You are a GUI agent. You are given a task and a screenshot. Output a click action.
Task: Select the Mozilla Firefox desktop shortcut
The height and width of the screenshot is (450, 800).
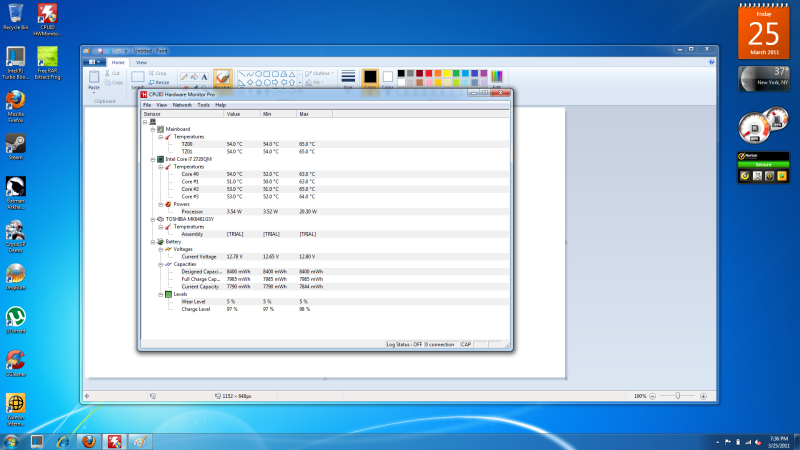[x=15, y=107]
